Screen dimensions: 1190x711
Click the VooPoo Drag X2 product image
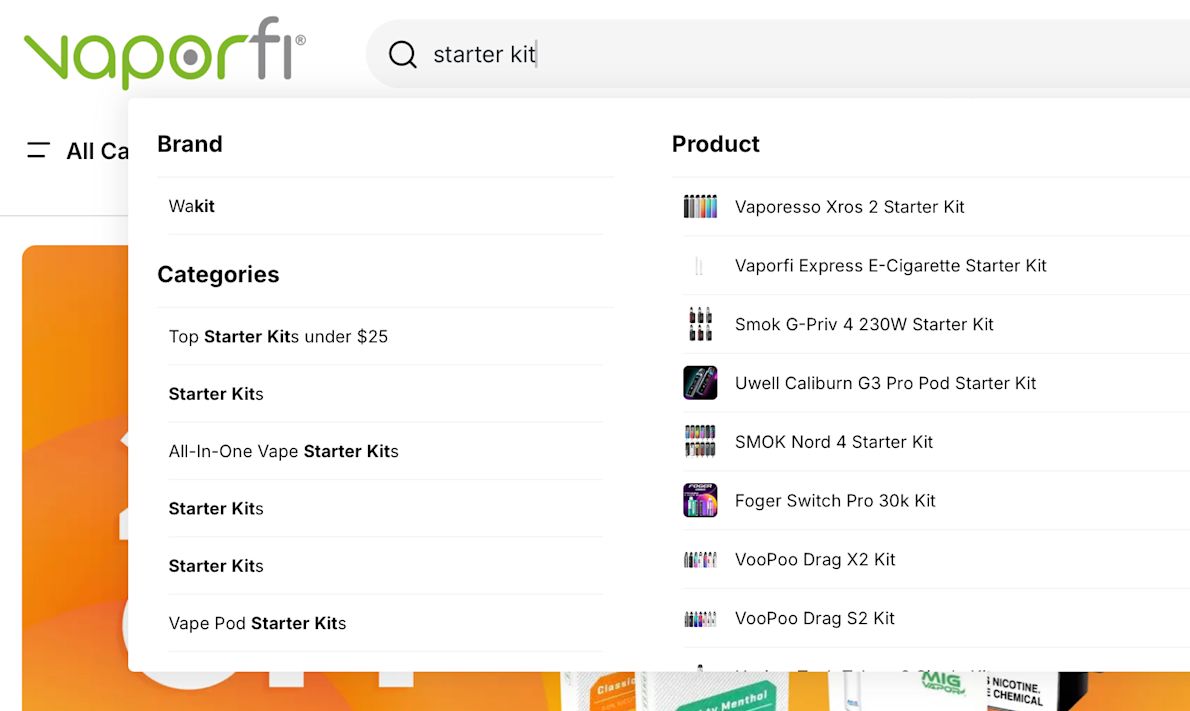coord(700,559)
